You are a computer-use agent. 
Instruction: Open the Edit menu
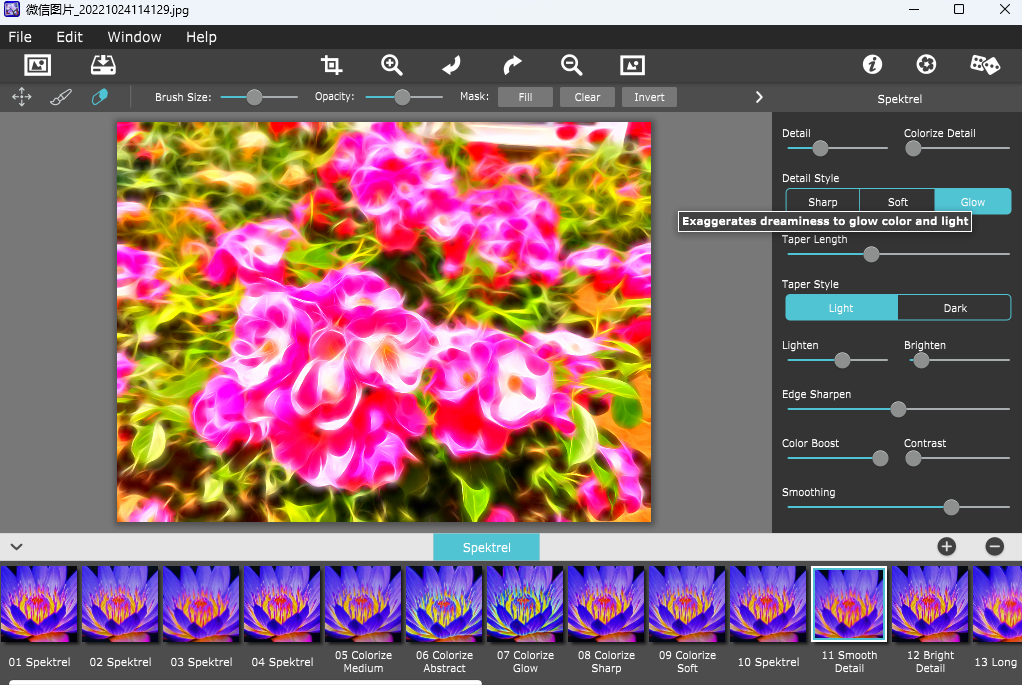pyautogui.click(x=69, y=37)
